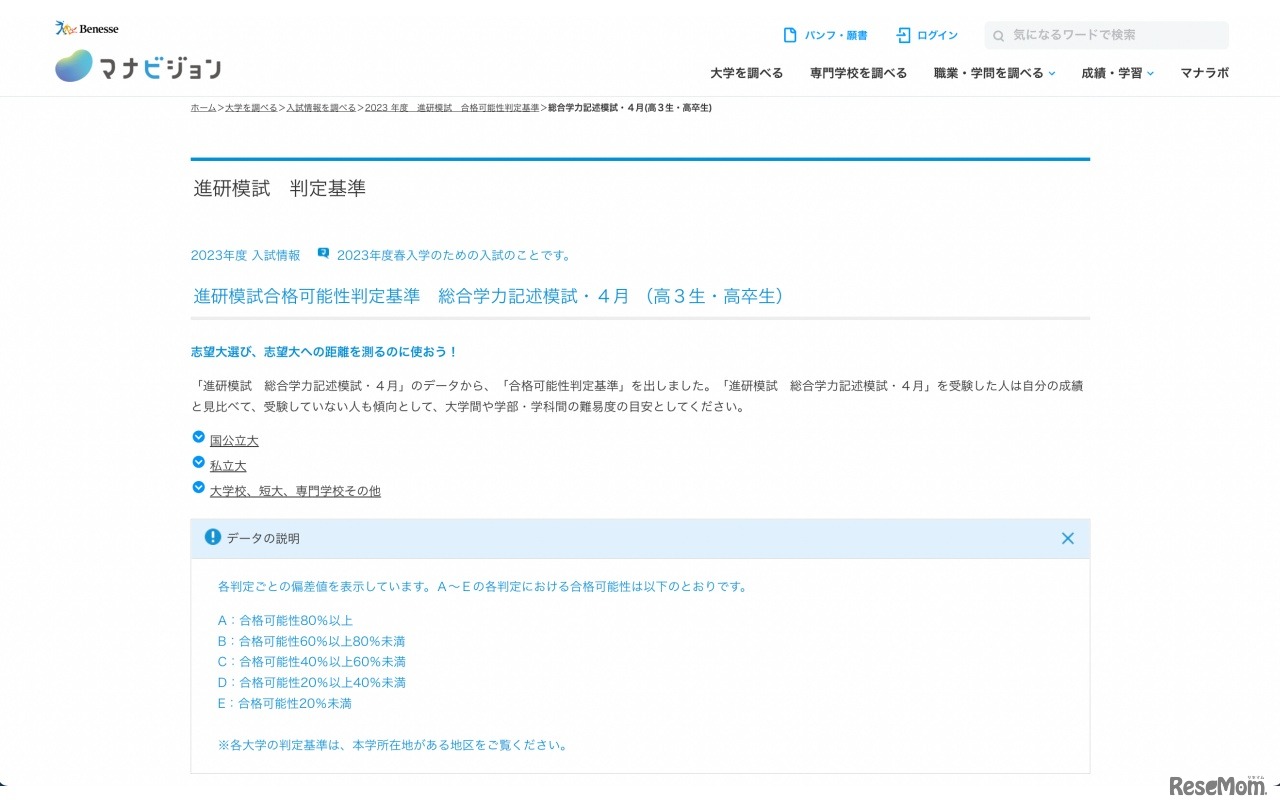Click the small blue tooltip icon next to 2023年度 入試情報
This screenshot has width=1280, height=809.
(322, 253)
